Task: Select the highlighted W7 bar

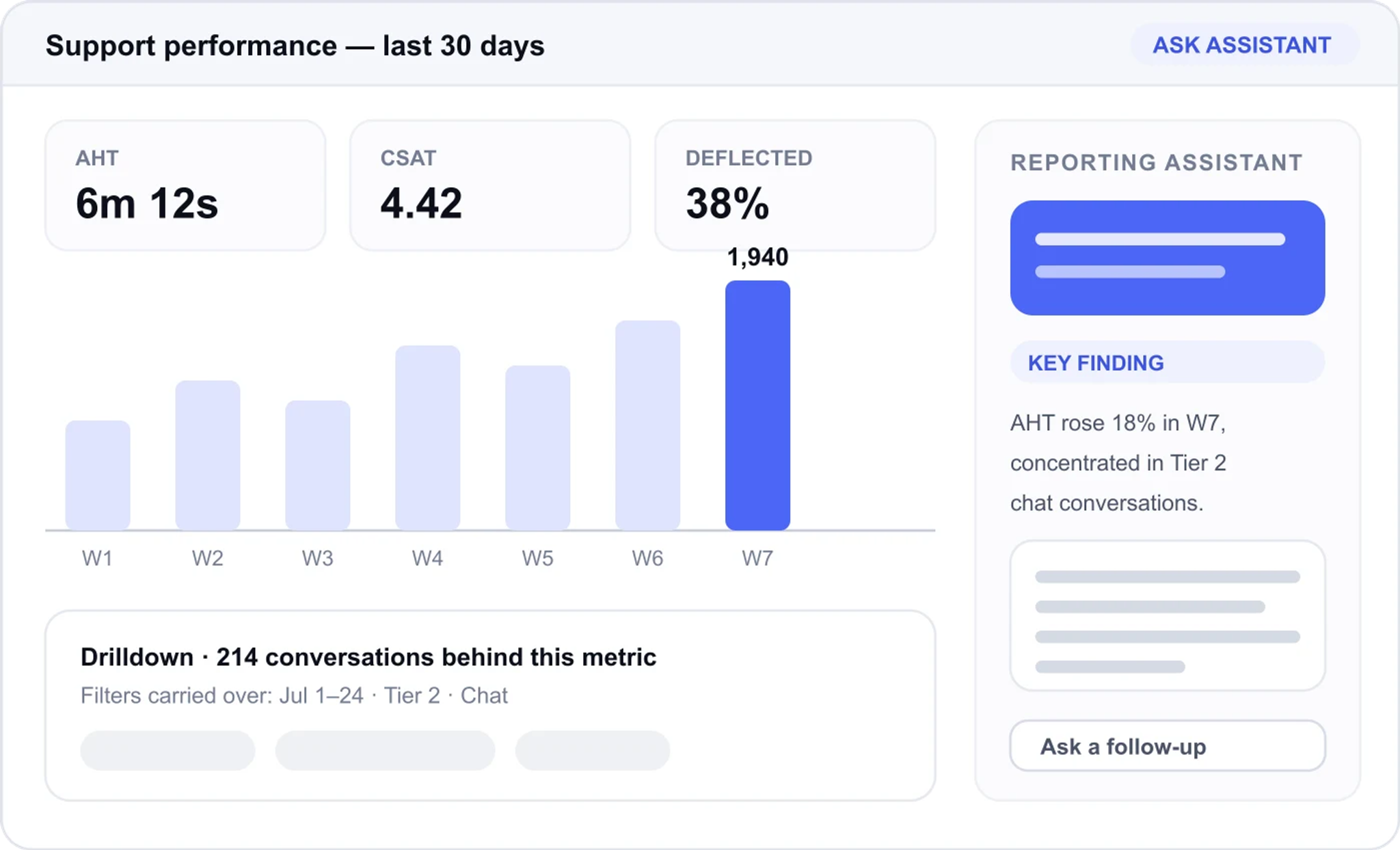Action: 758,406
